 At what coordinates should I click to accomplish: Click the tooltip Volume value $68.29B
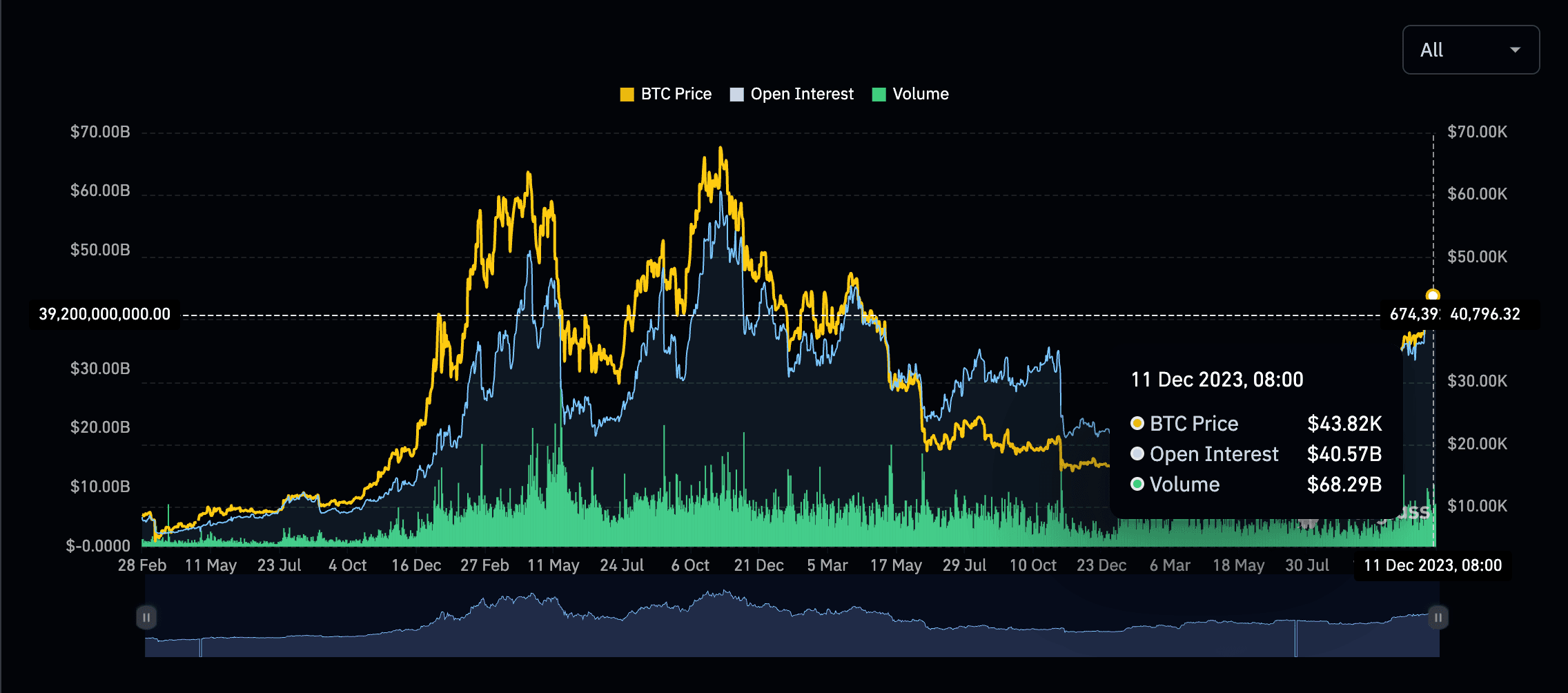point(1344,485)
